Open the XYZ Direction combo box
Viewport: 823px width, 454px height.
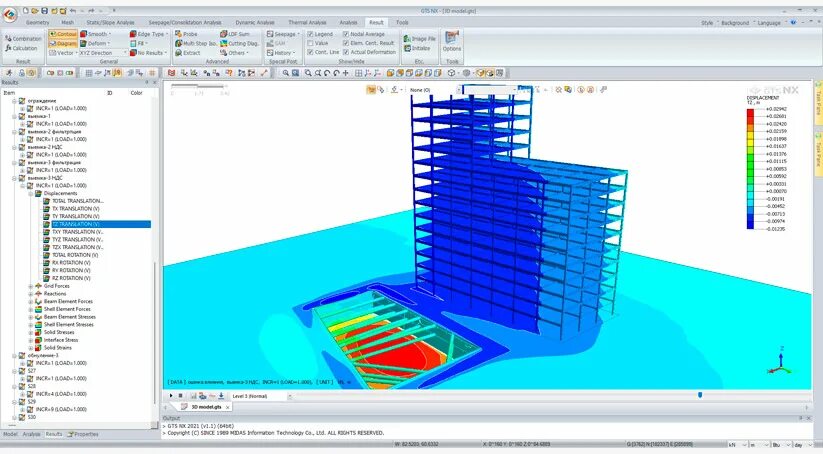tap(103, 53)
